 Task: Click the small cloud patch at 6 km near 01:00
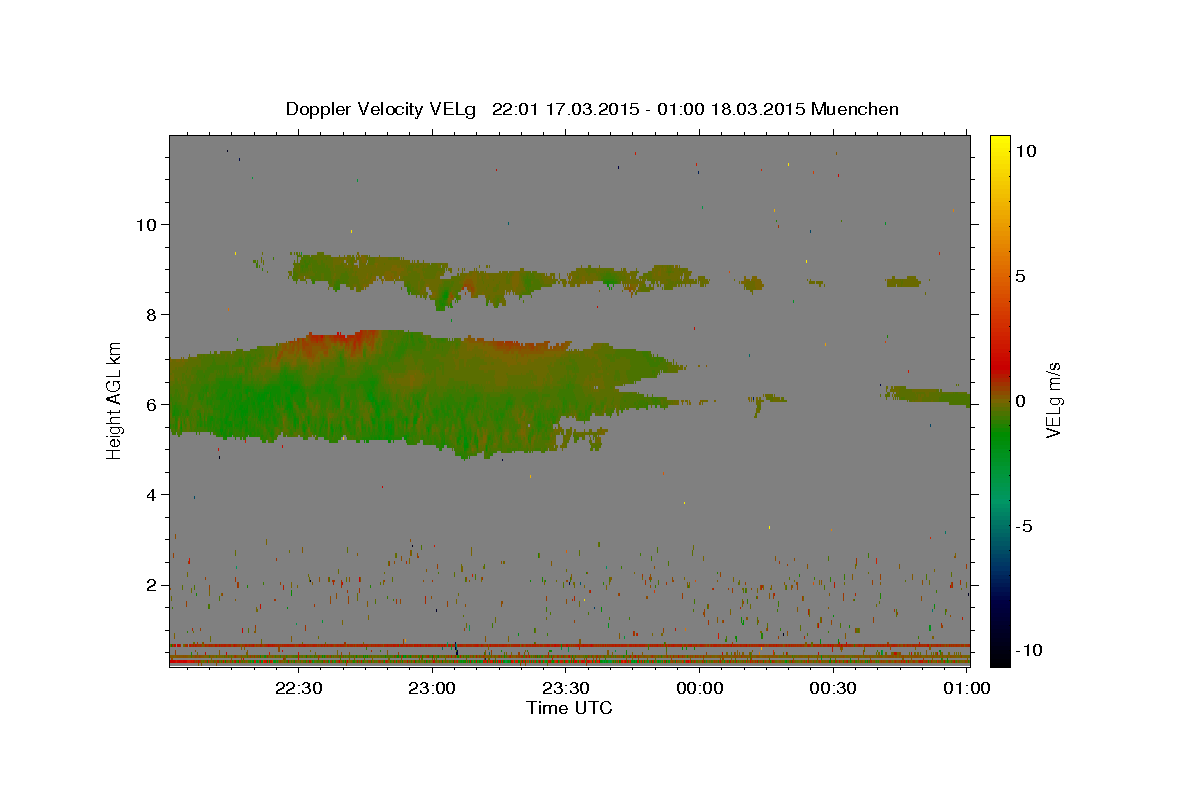tap(928, 396)
